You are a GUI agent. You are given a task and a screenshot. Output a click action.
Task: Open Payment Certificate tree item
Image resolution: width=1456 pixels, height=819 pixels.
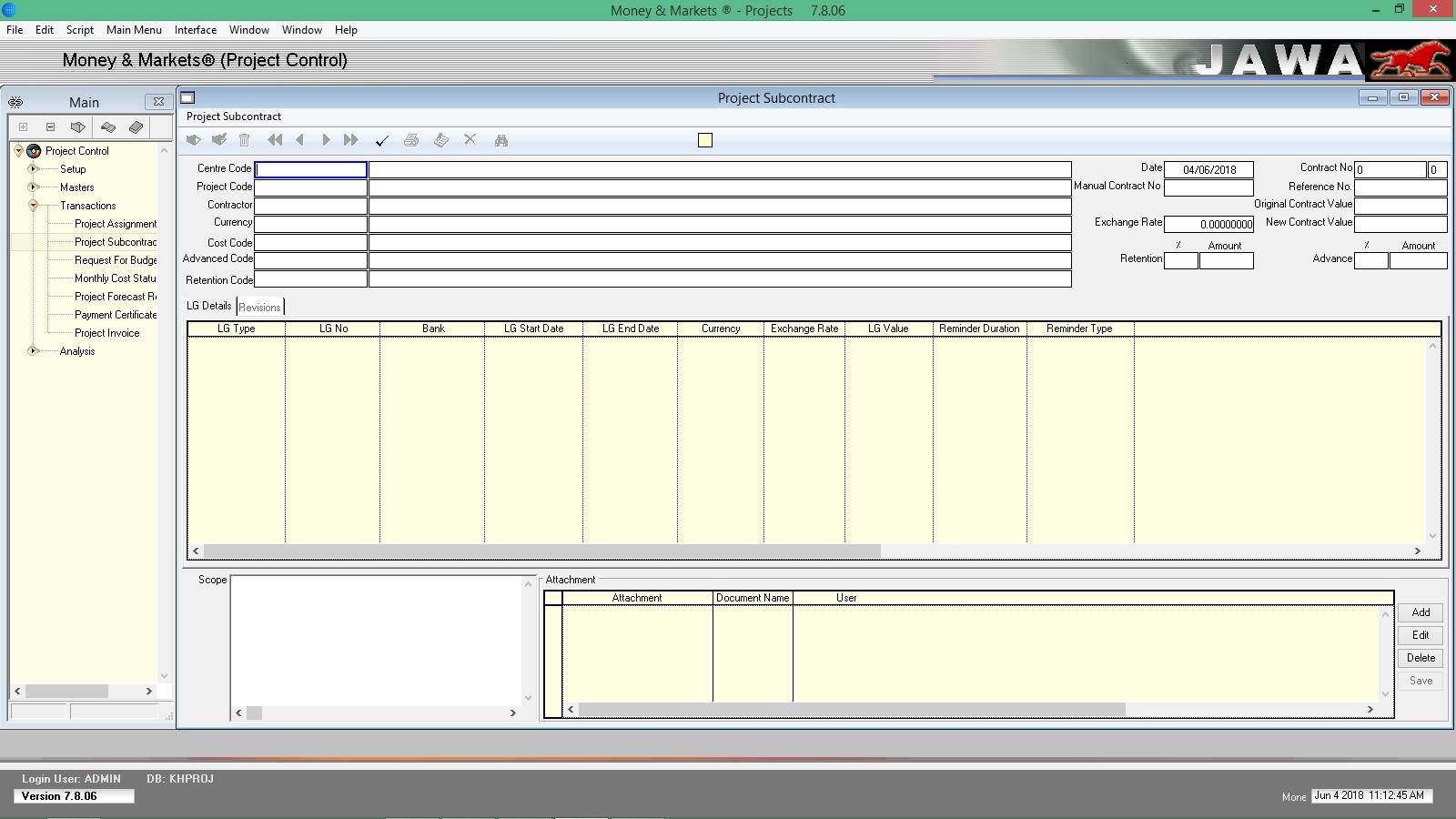(116, 315)
